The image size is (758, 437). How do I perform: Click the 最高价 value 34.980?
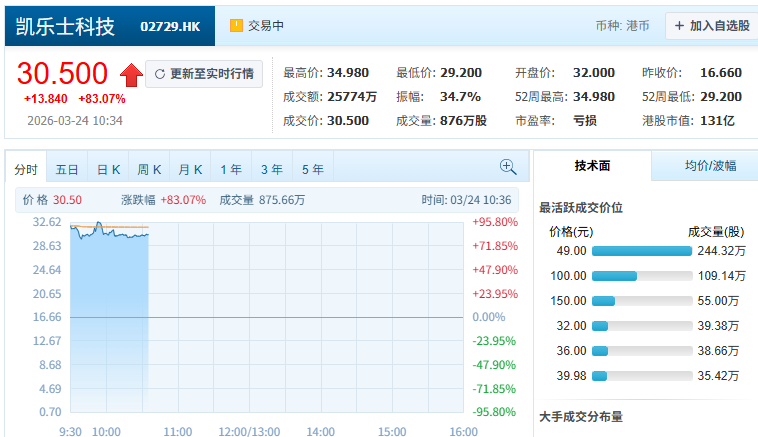[x=348, y=73]
